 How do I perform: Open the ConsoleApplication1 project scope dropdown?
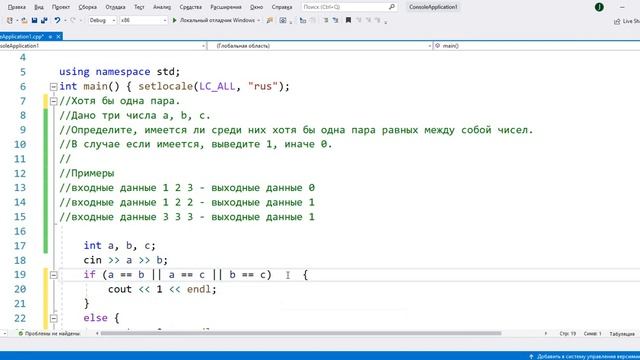(x=102, y=46)
